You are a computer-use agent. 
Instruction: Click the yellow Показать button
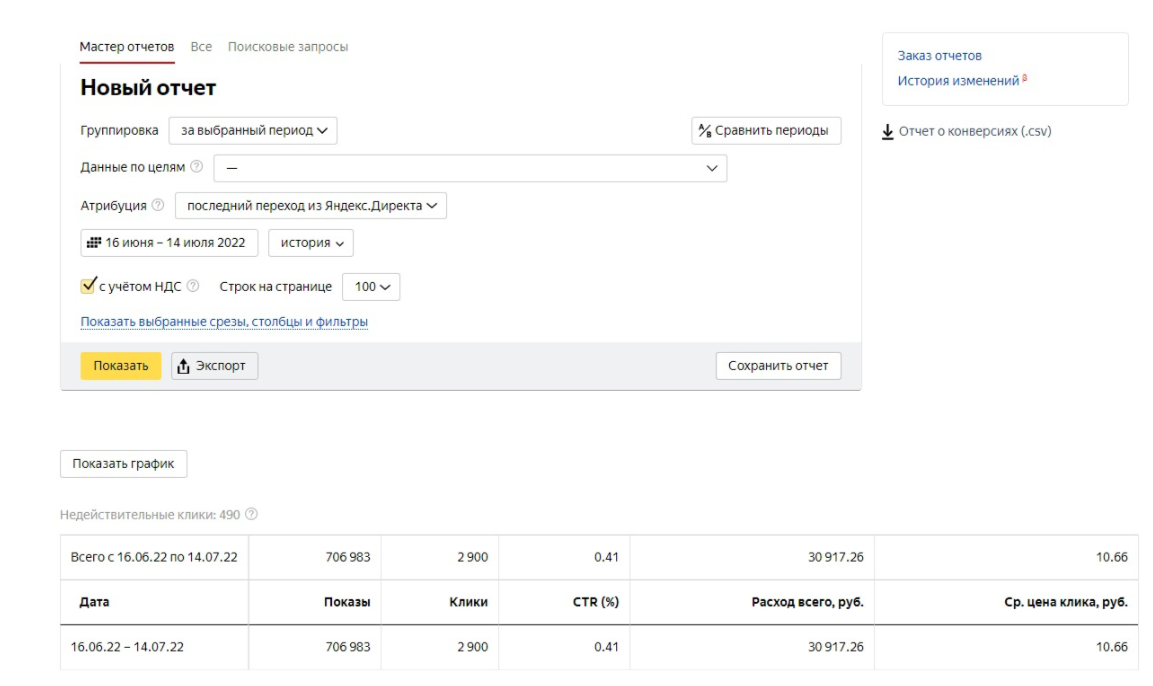click(121, 366)
